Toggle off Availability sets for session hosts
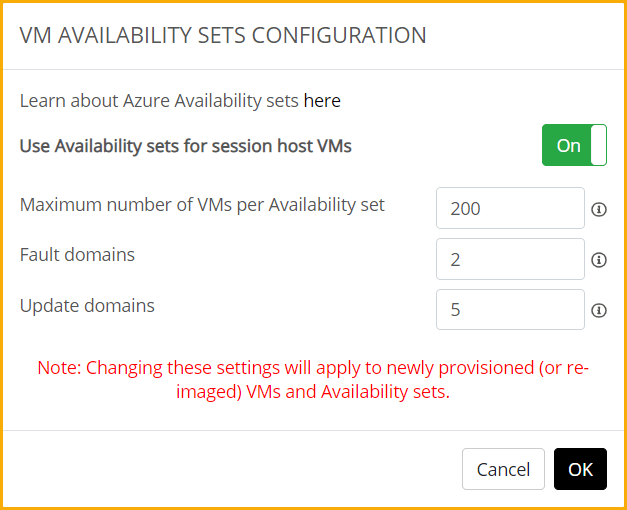Image resolution: width=627 pixels, height=510 pixels. click(x=574, y=145)
